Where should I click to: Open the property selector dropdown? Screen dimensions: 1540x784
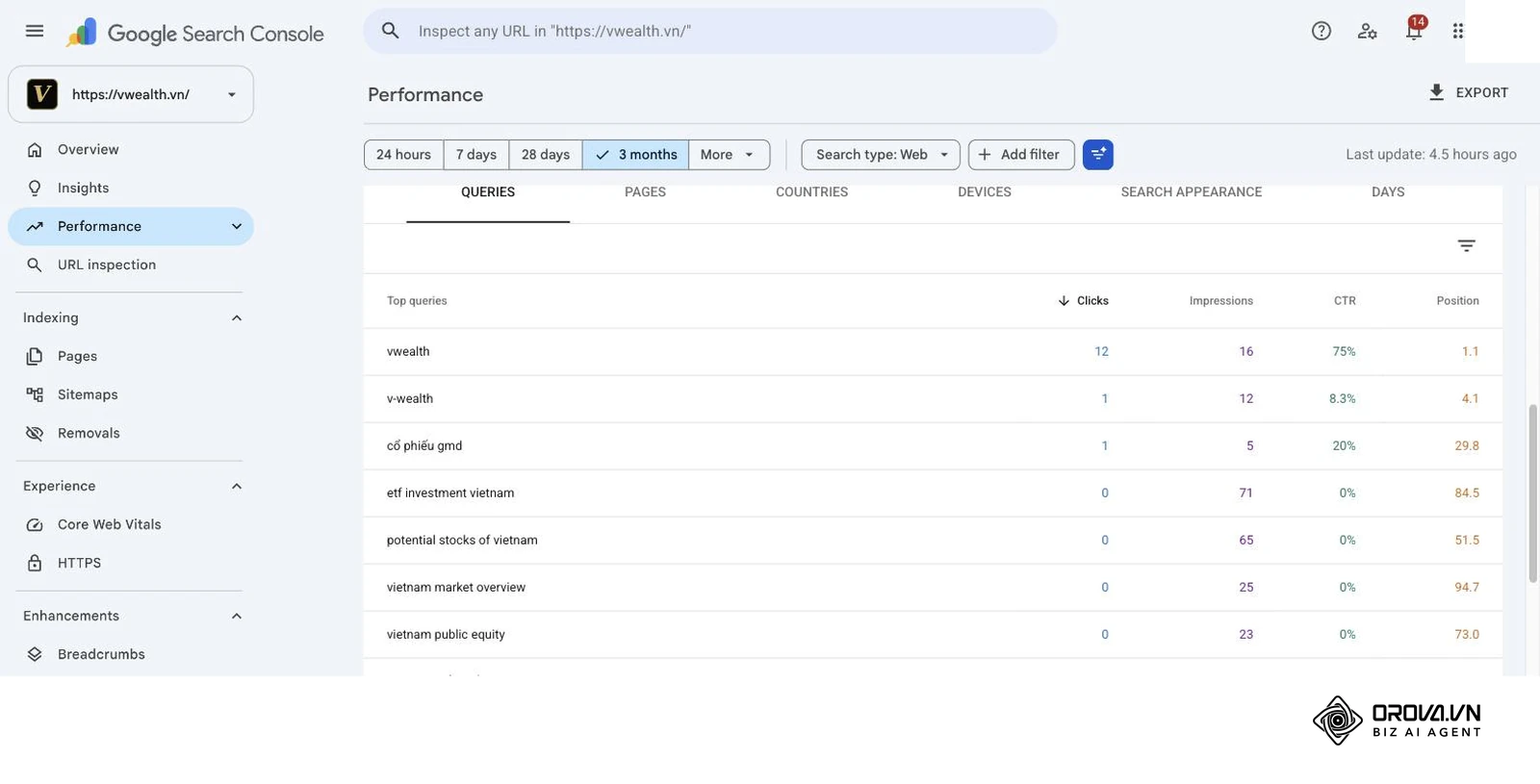pos(131,94)
